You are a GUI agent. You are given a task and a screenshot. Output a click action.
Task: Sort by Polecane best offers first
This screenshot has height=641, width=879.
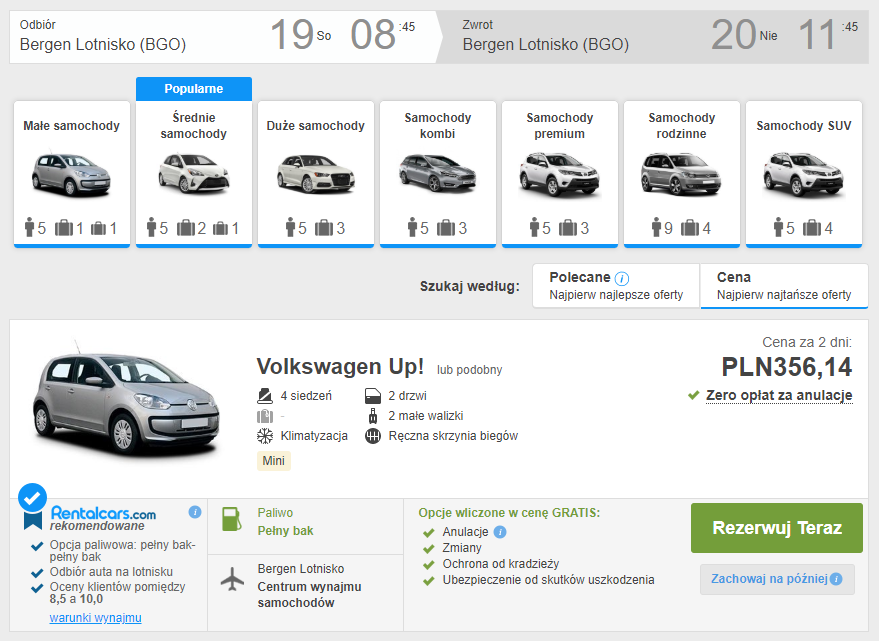(616, 286)
